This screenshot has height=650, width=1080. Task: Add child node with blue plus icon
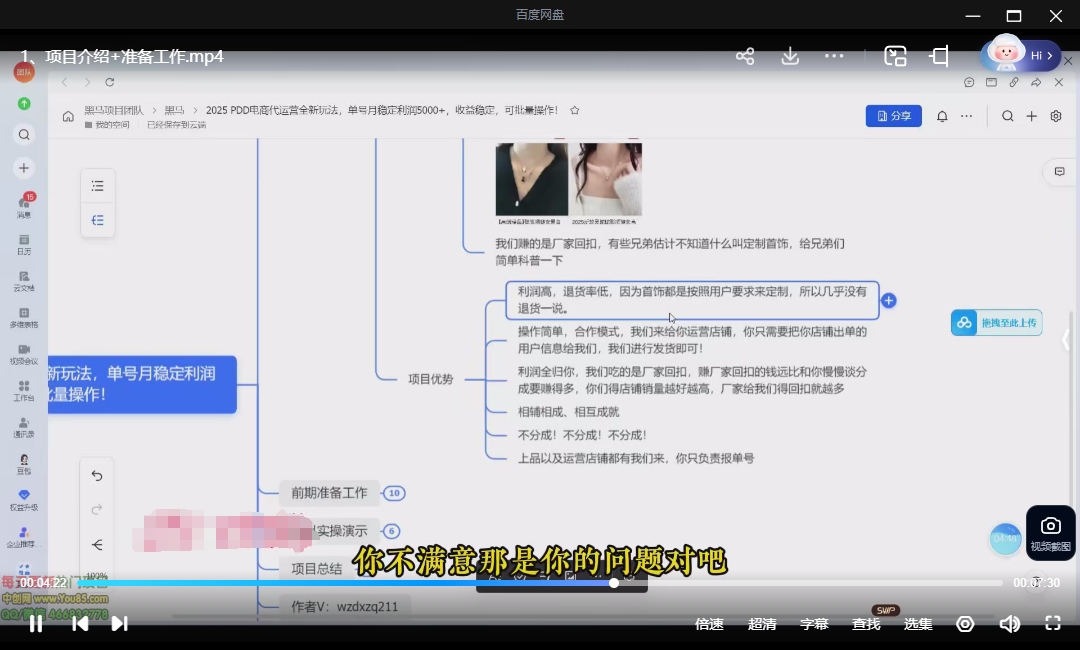[889, 301]
